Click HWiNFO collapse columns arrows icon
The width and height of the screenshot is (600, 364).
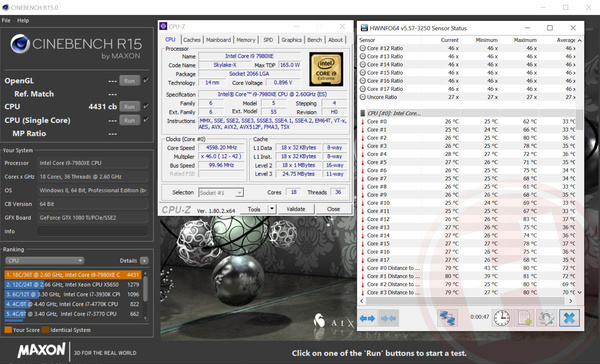point(388,318)
